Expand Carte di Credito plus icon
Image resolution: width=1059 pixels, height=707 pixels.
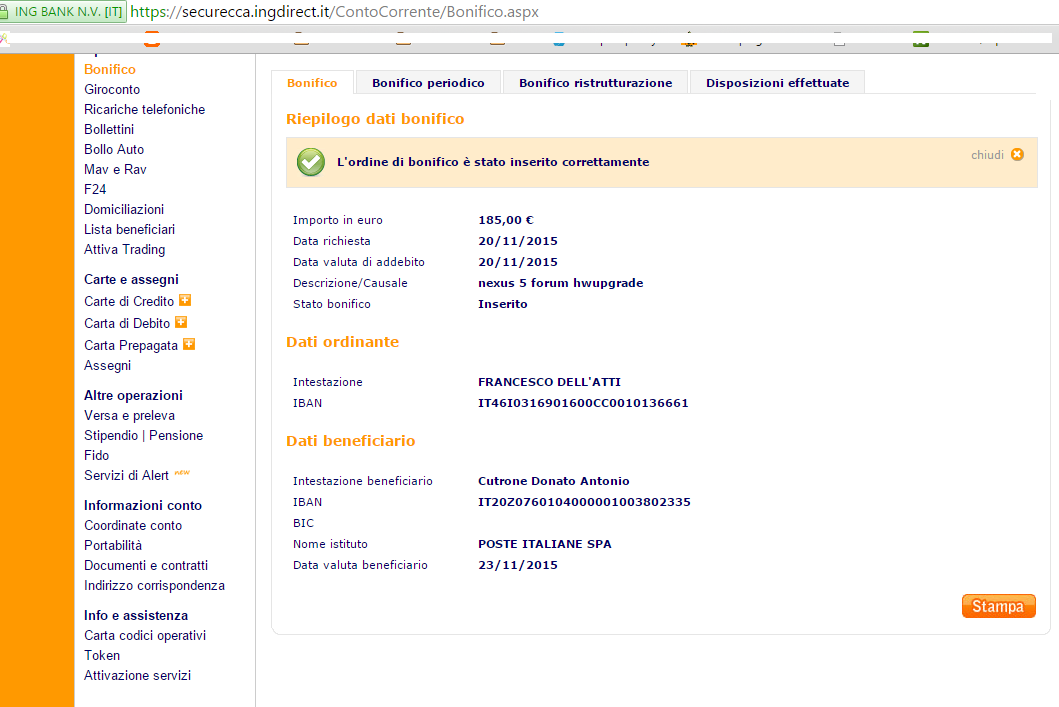(185, 300)
